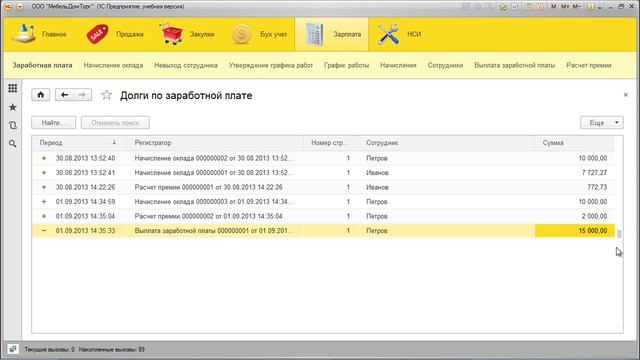Close the Долги по заработной плате page
This screenshot has height=360, width=640.
click(x=626, y=95)
